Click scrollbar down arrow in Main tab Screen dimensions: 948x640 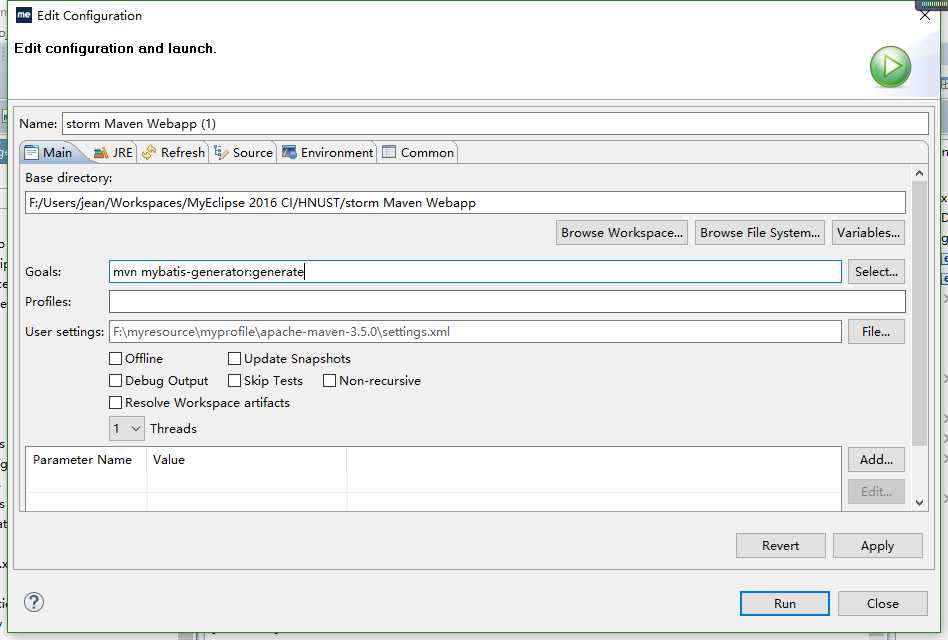point(920,503)
